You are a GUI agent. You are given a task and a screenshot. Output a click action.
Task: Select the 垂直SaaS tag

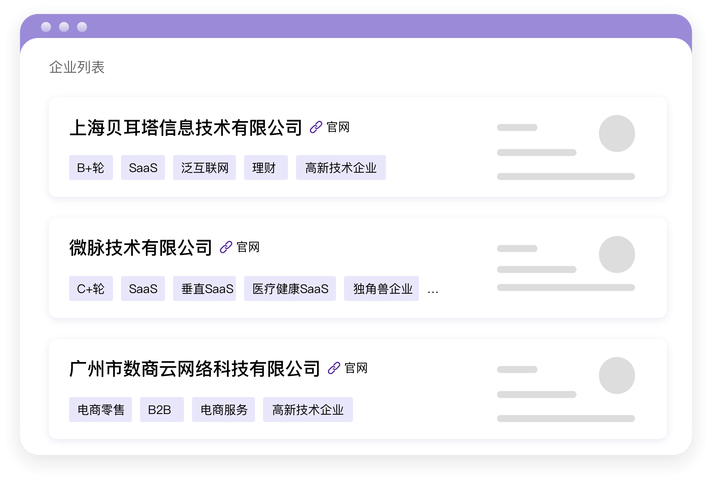pos(204,288)
